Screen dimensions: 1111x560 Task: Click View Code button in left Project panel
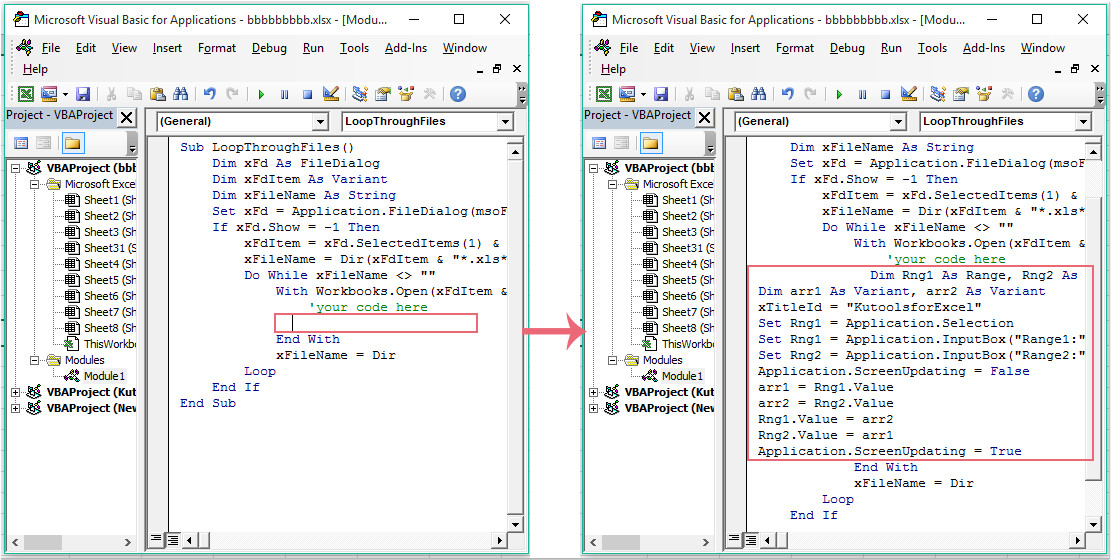[20, 143]
